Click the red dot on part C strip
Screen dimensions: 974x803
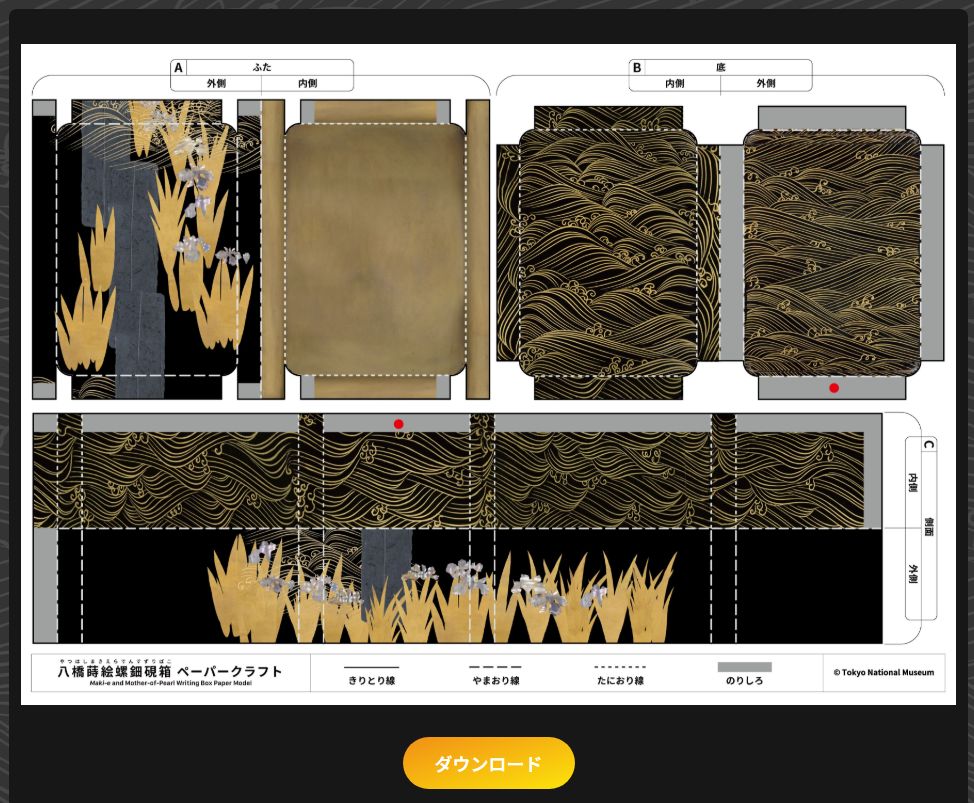click(399, 424)
